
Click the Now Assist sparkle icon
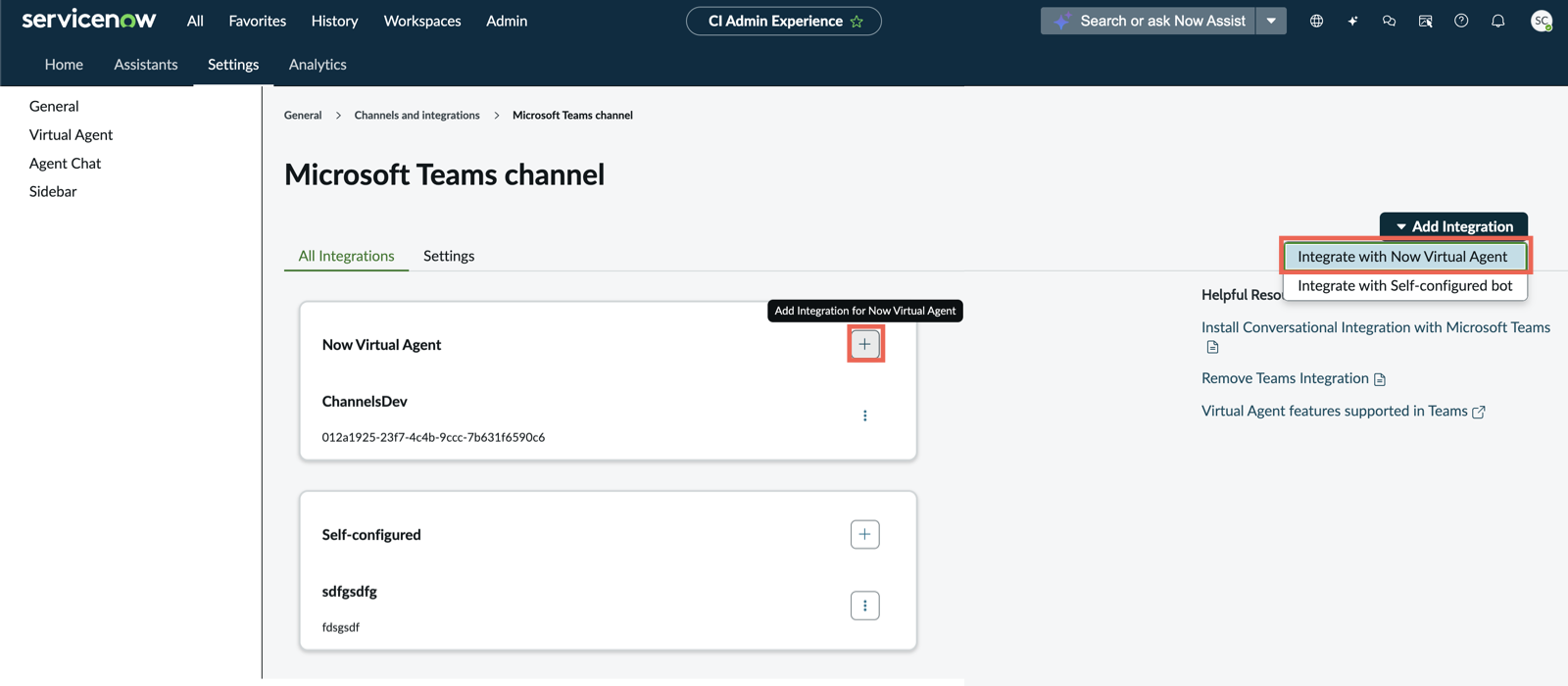click(1352, 21)
